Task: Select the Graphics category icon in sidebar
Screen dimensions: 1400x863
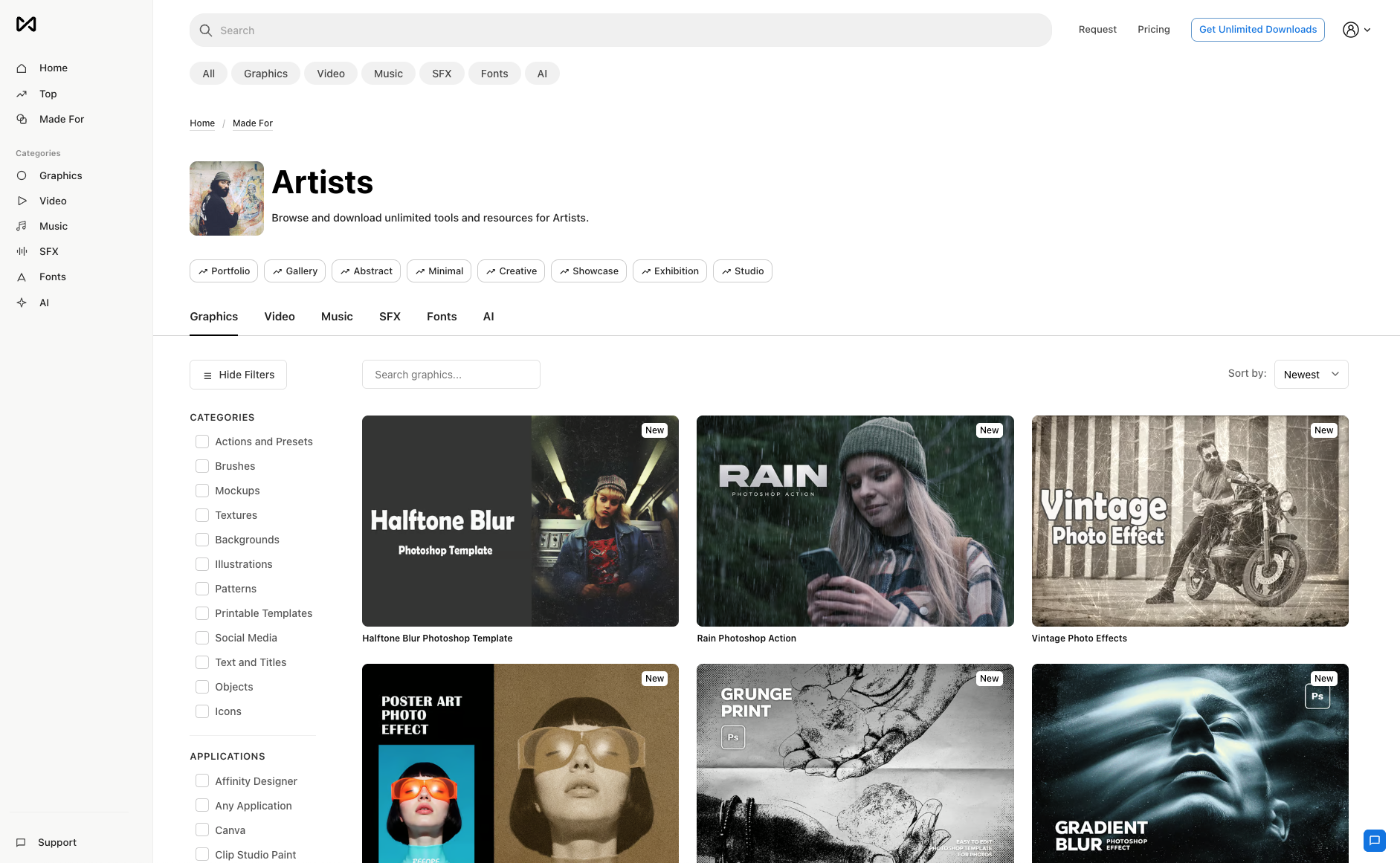Action: tap(22, 175)
